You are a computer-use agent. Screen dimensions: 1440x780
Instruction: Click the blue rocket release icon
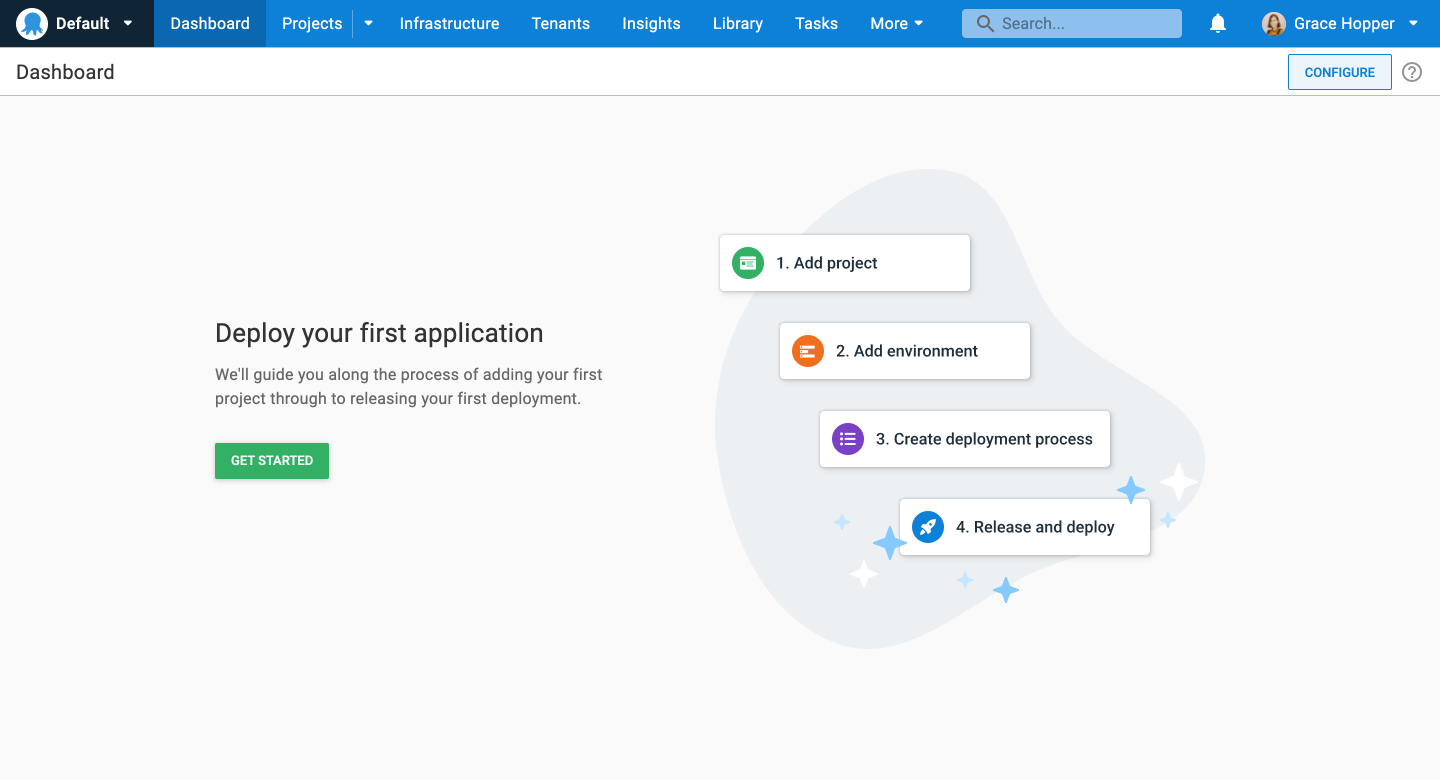pos(928,527)
